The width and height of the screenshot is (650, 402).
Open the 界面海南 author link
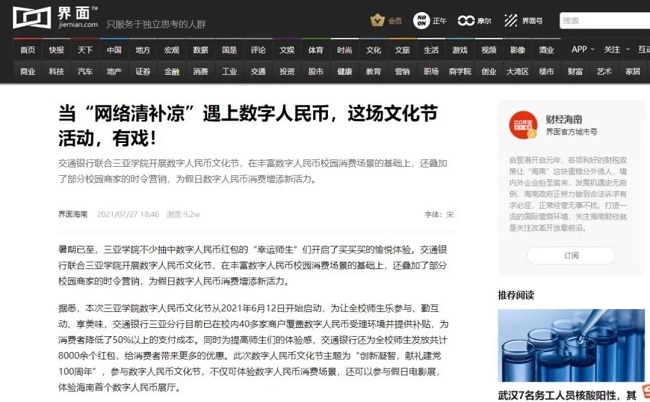(73, 214)
